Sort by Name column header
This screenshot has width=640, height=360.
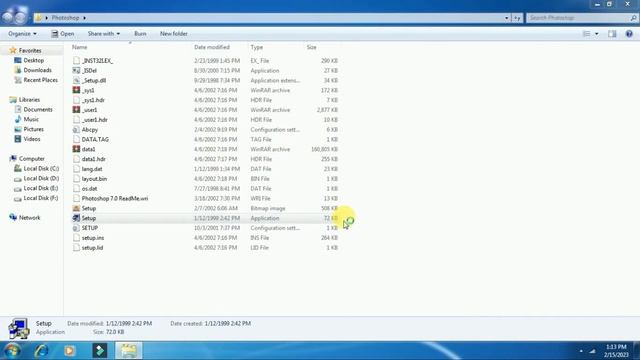[x=80, y=47]
